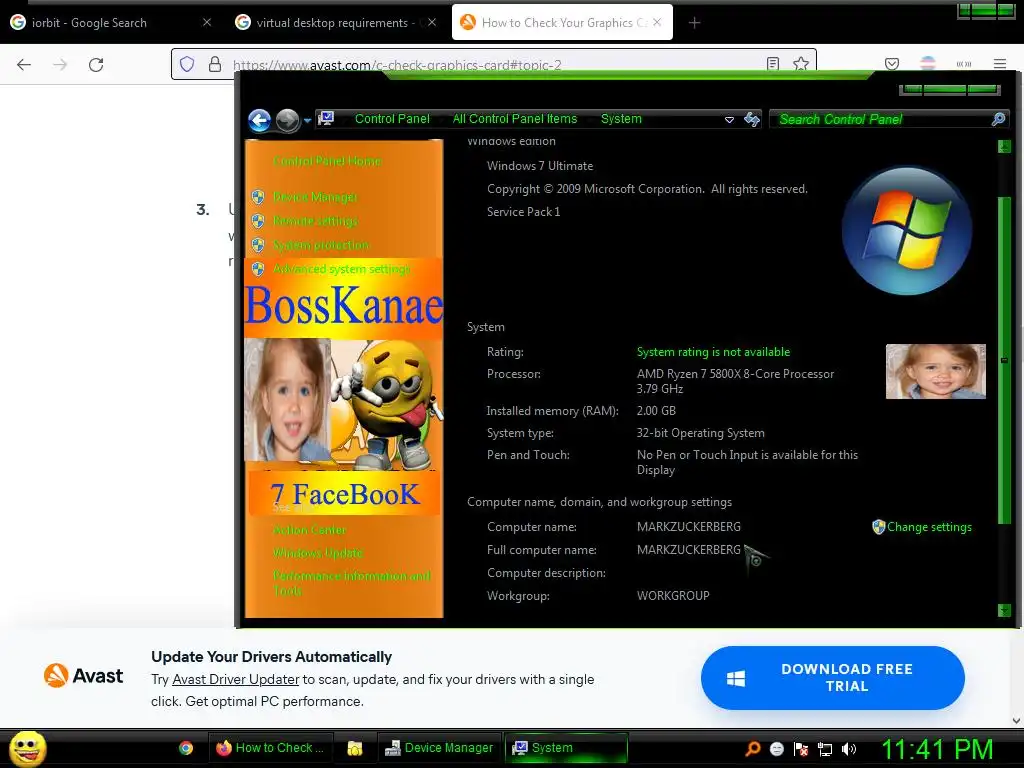1024x768 pixels.
Task: Click the System window scroll up arrow
Action: coord(1004,147)
